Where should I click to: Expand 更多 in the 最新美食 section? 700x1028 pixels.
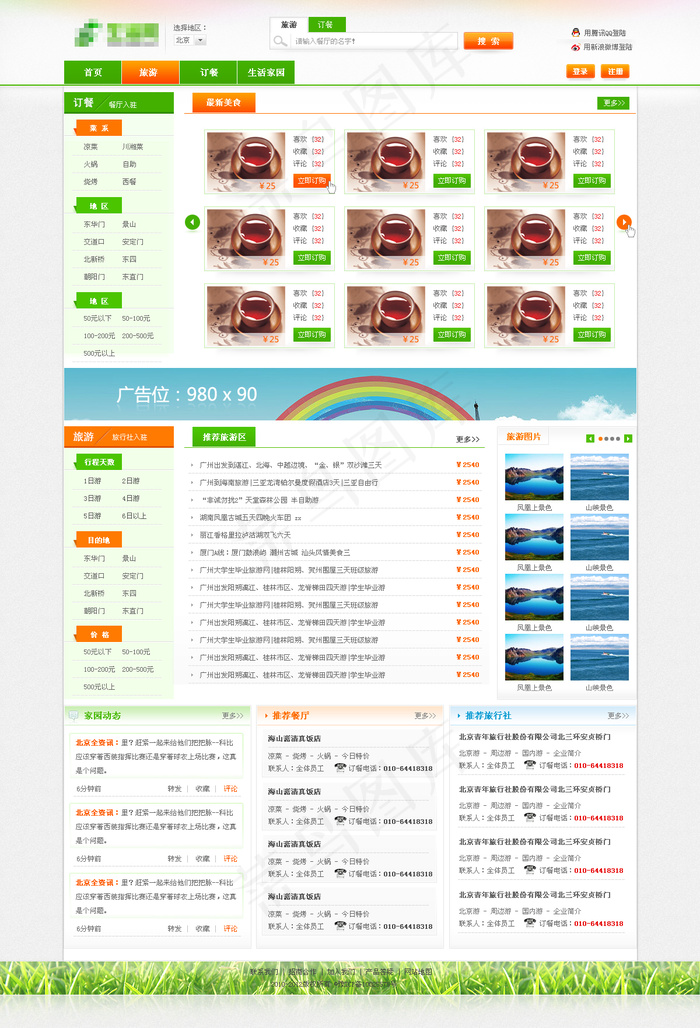pyautogui.click(x=613, y=103)
